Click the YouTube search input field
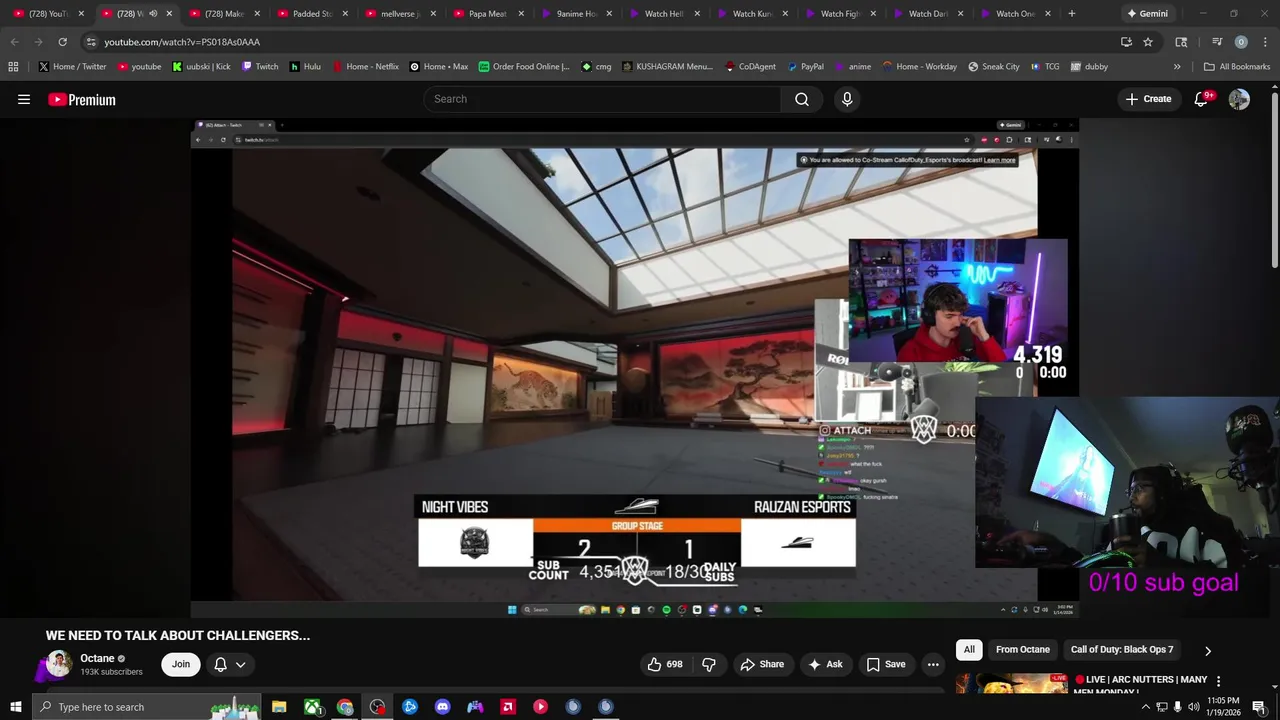Viewport: 1280px width, 720px height. point(602,99)
